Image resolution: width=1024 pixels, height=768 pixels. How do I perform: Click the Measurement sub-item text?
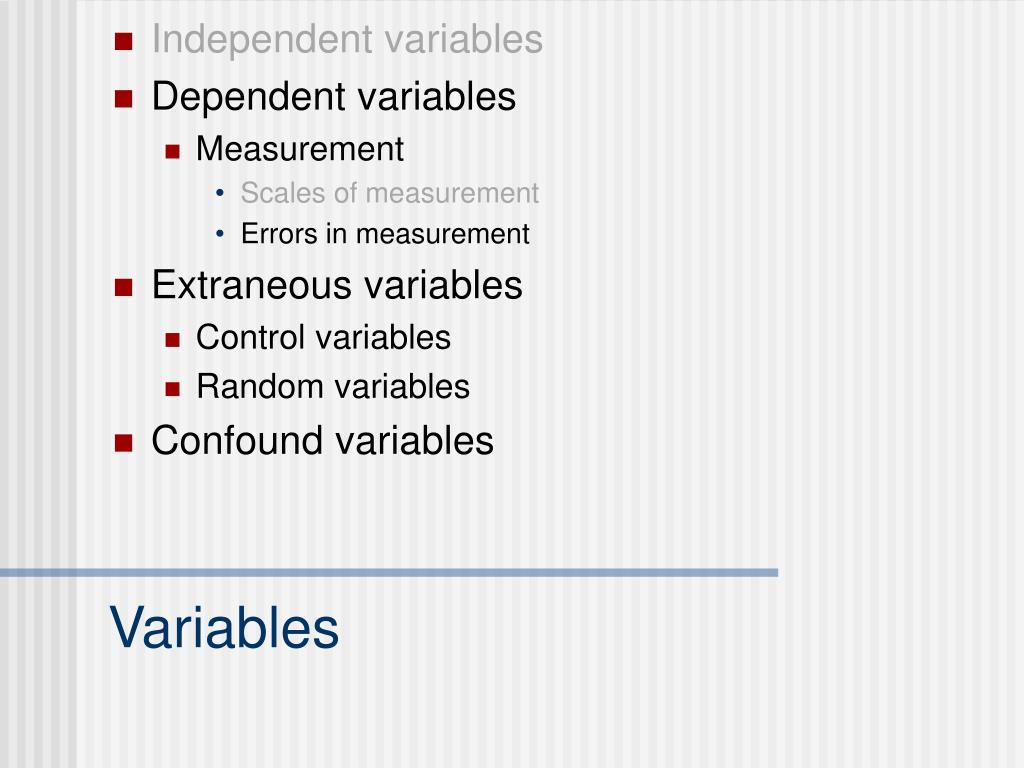click(x=300, y=149)
